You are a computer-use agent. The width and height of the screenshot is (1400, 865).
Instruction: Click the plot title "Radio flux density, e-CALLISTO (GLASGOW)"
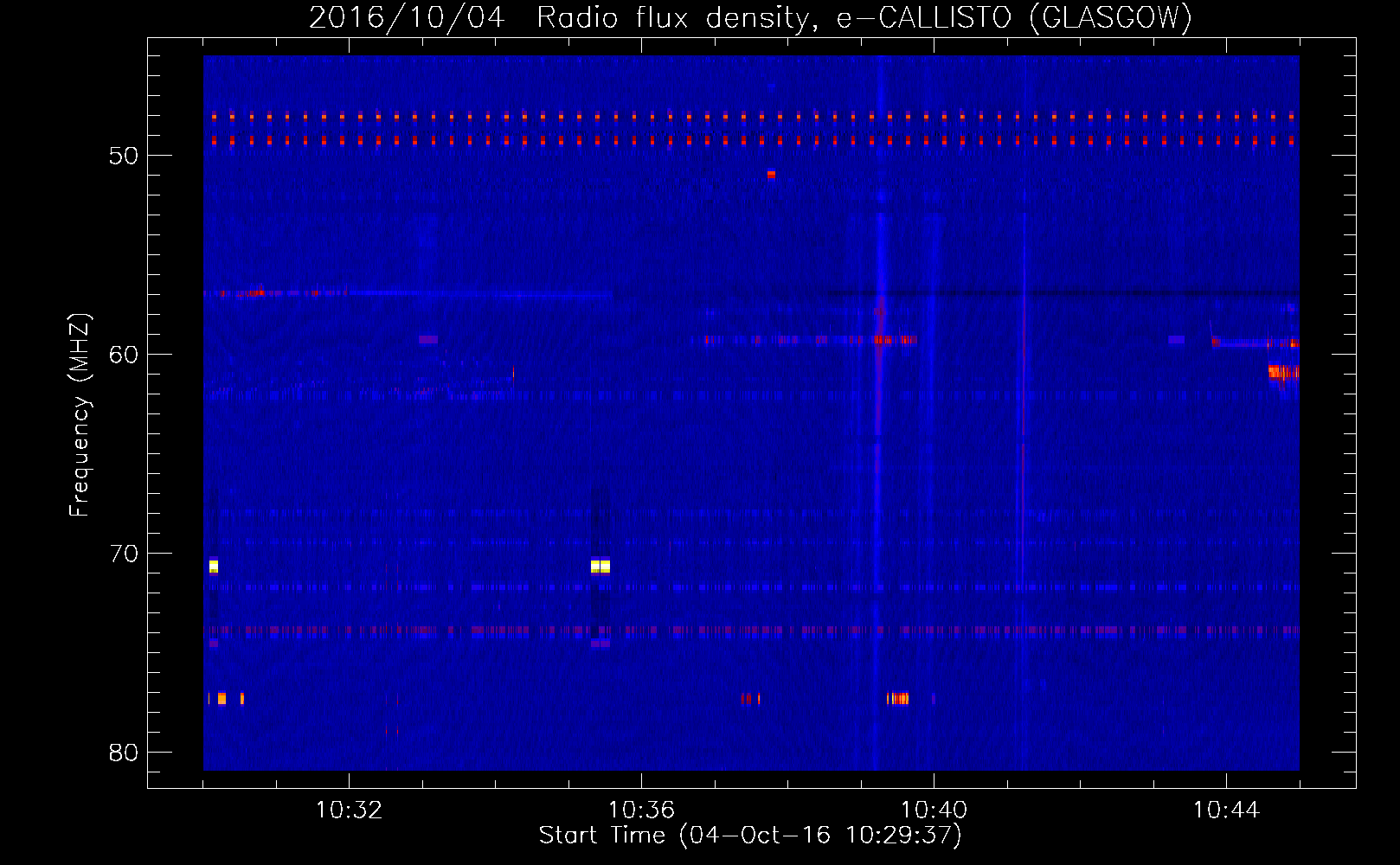tap(864, 17)
